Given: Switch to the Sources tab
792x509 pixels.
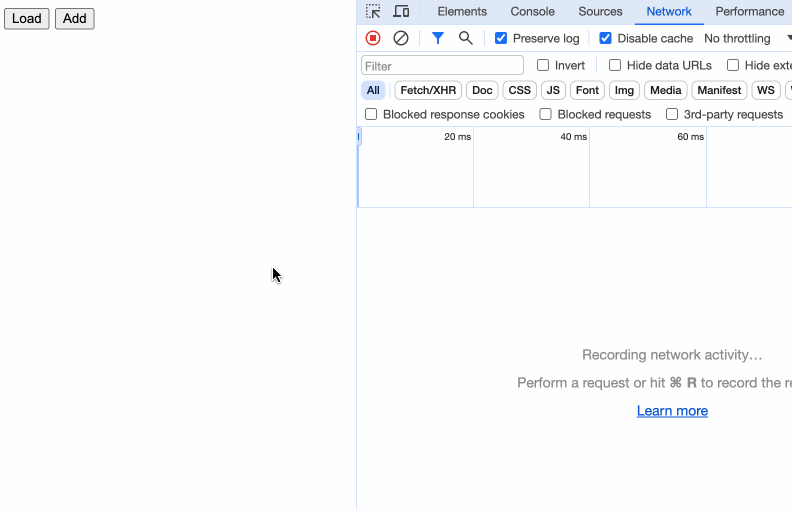Looking at the screenshot, I should (600, 12).
